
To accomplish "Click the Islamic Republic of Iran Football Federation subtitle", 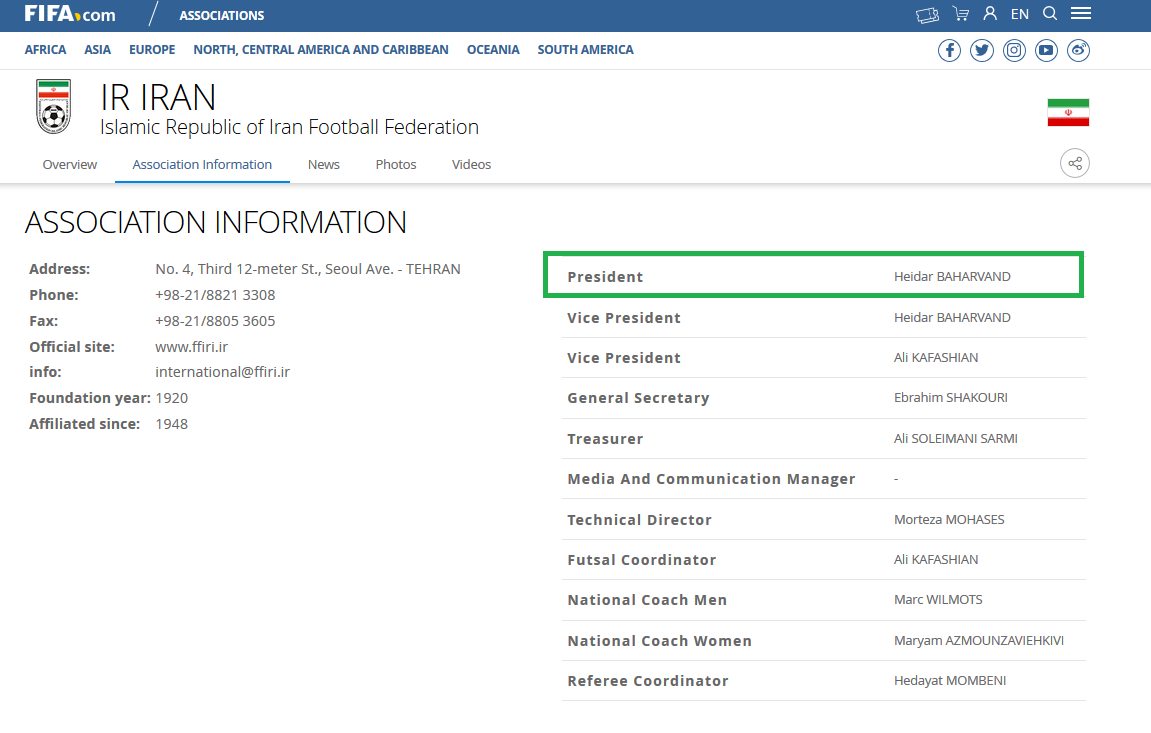I will [289, 127].
